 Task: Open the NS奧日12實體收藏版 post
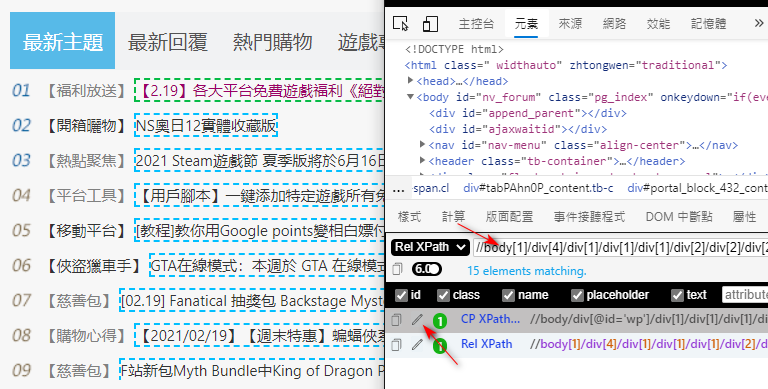(206, 126)
